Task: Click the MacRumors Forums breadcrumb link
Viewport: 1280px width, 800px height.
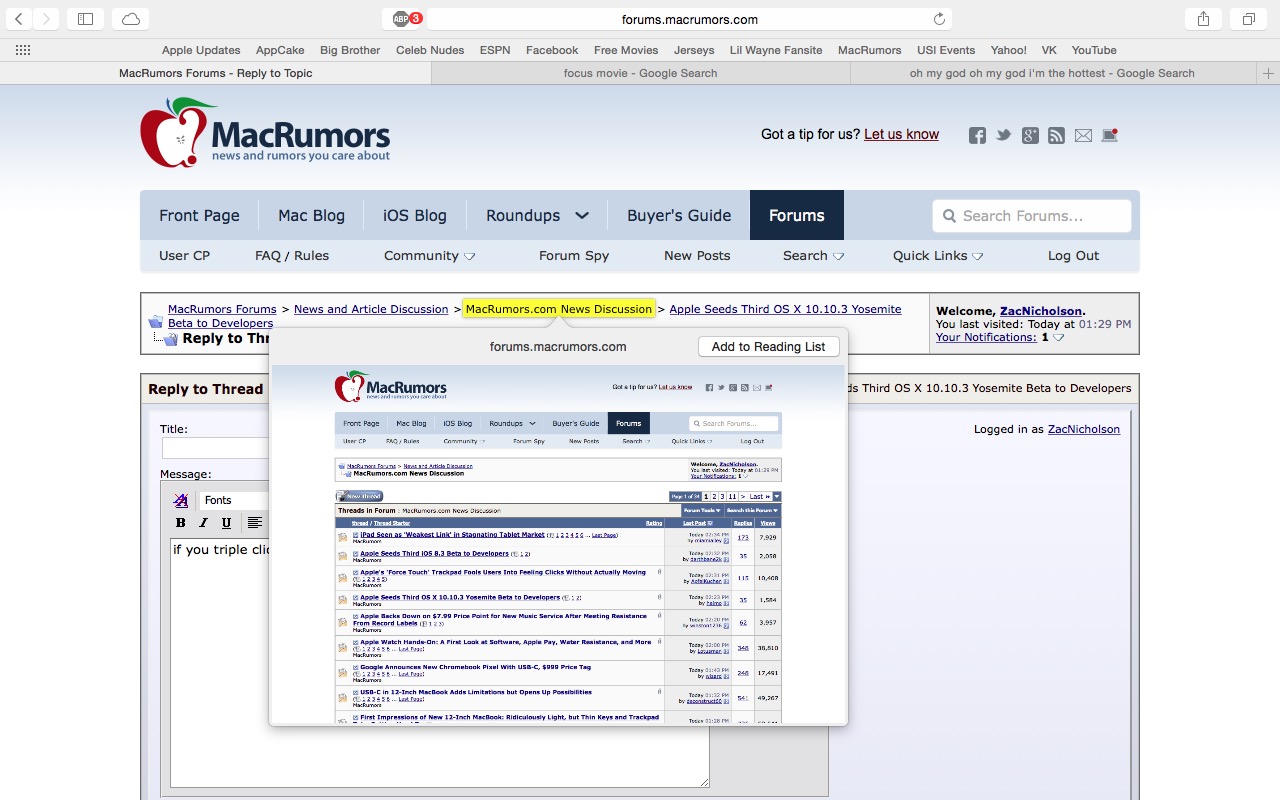Action: coord(222,309)
